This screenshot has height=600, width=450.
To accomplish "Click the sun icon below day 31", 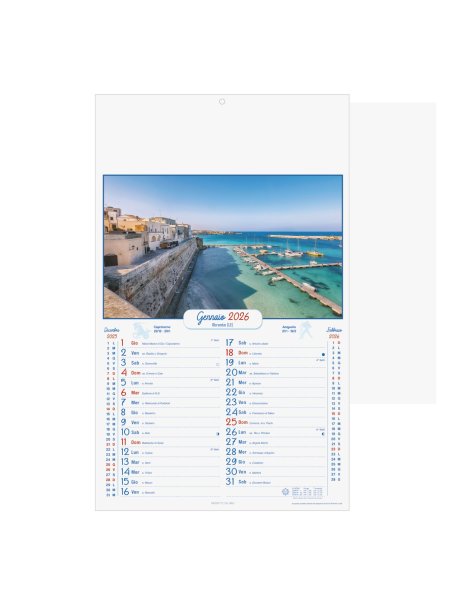I will point(285,492).
